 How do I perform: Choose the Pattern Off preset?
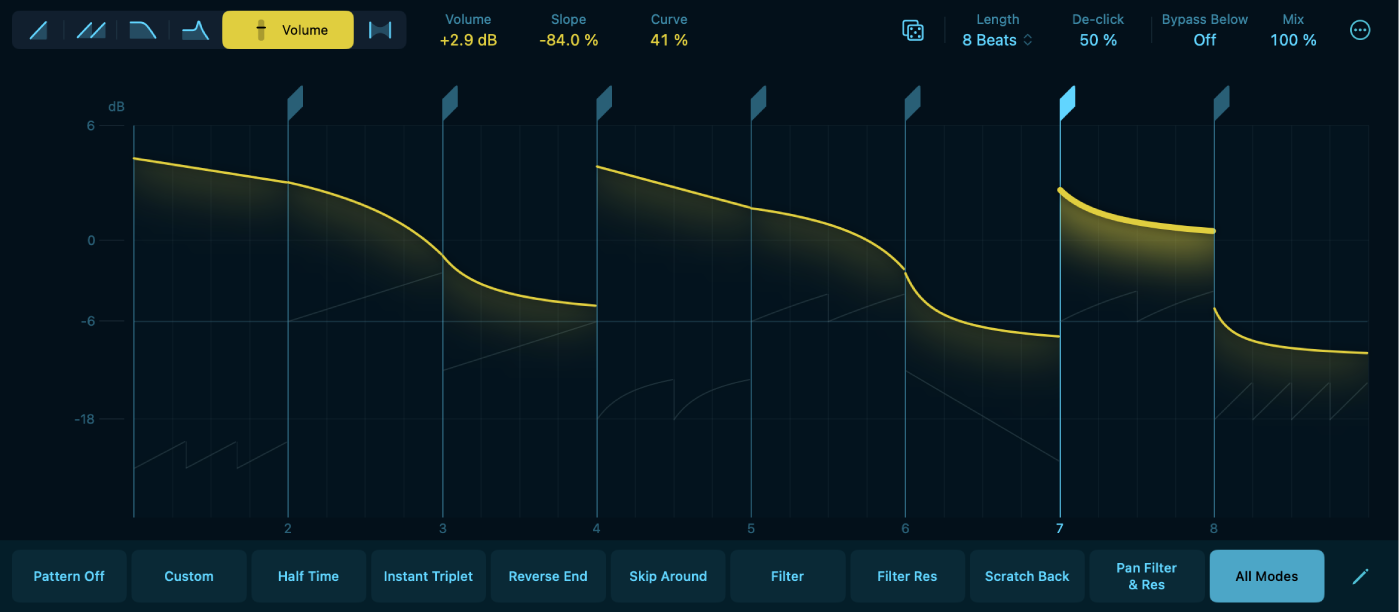tap(69, 576)
